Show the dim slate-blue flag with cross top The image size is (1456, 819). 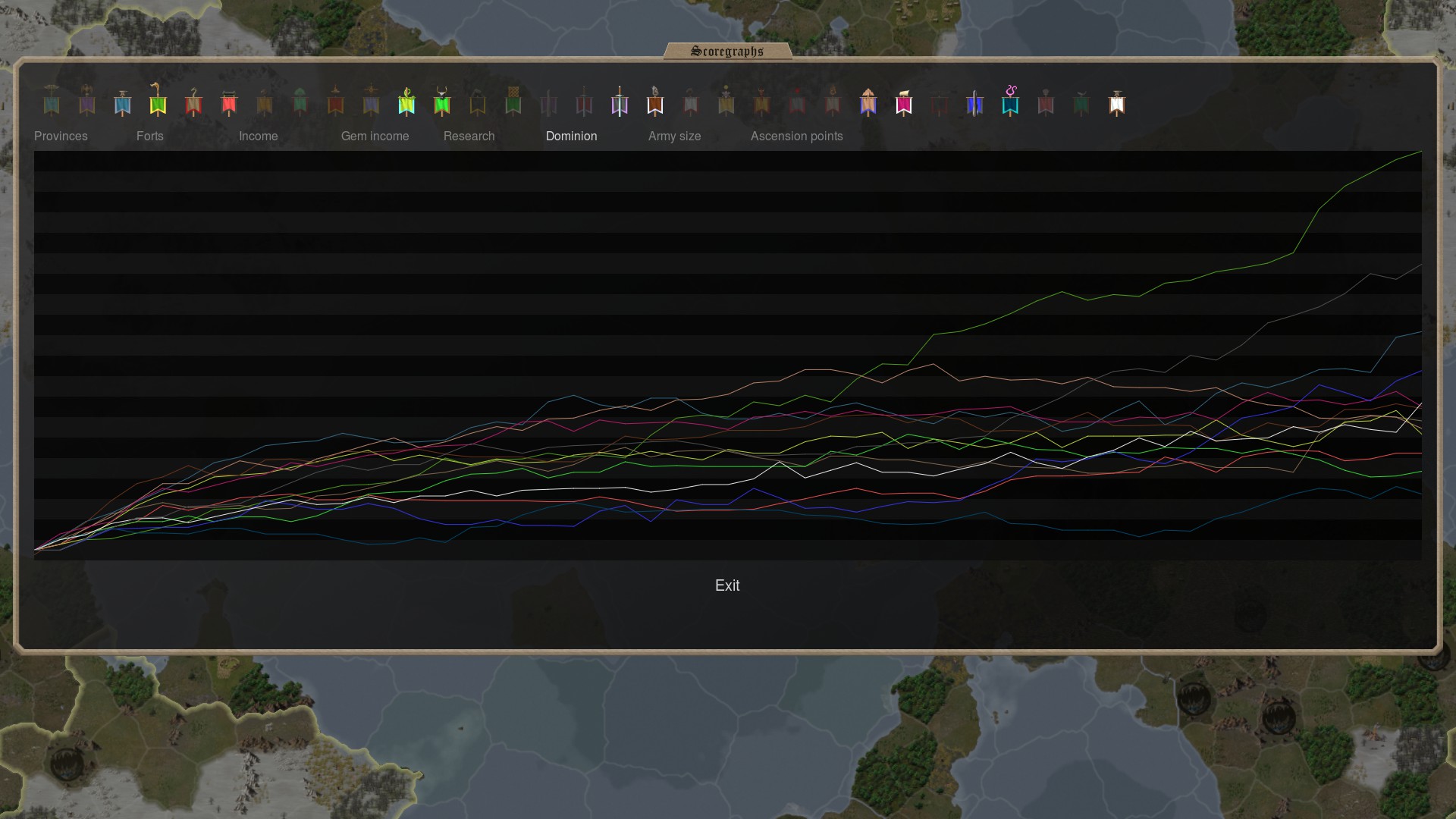(x=371, y=100)
